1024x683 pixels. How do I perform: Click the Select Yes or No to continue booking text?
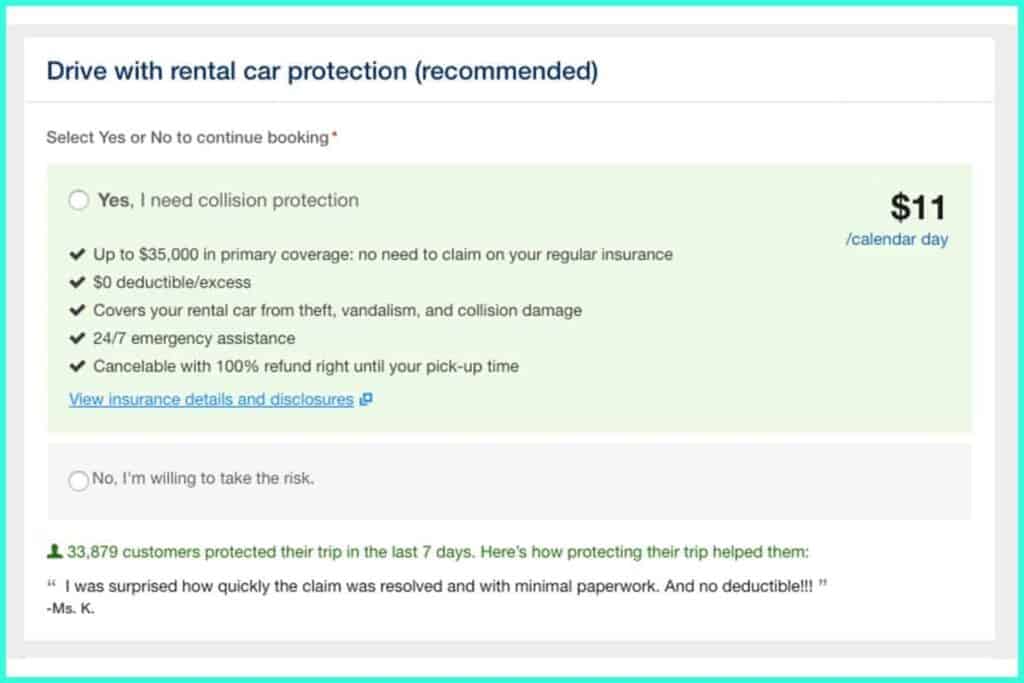pos(187,138)
